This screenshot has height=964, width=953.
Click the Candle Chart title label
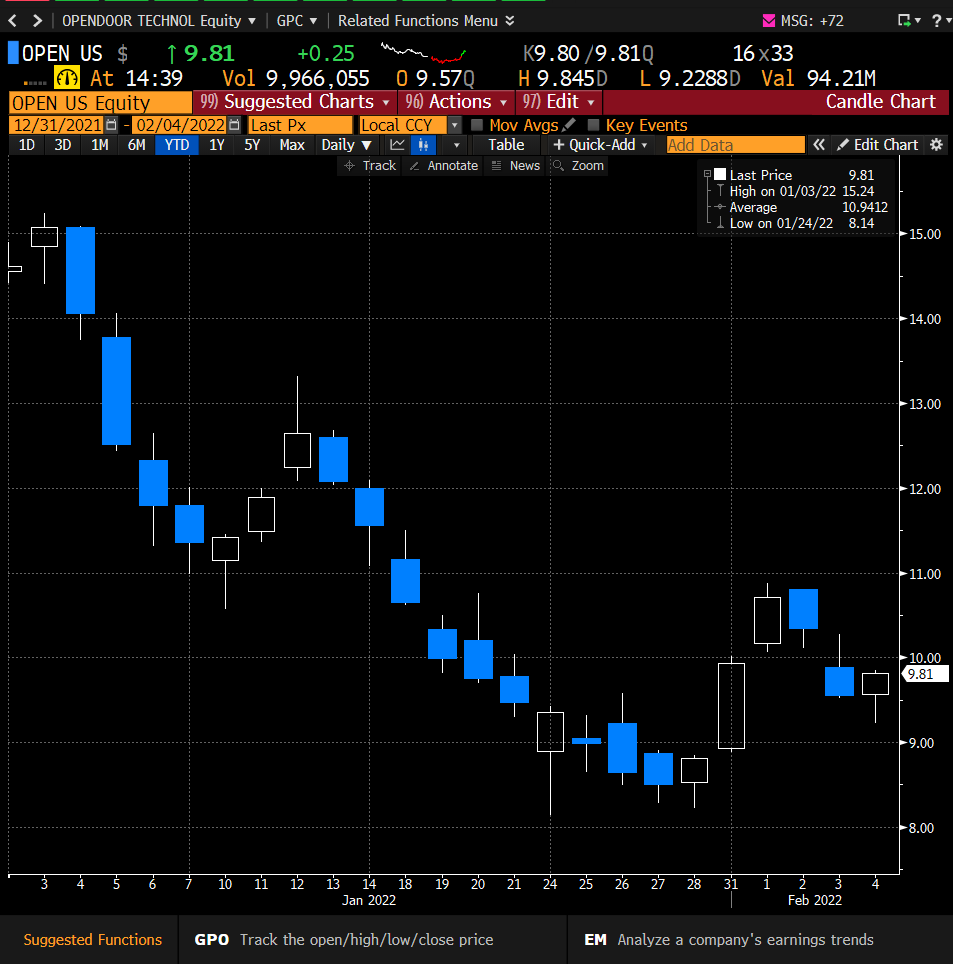point(880,101)
